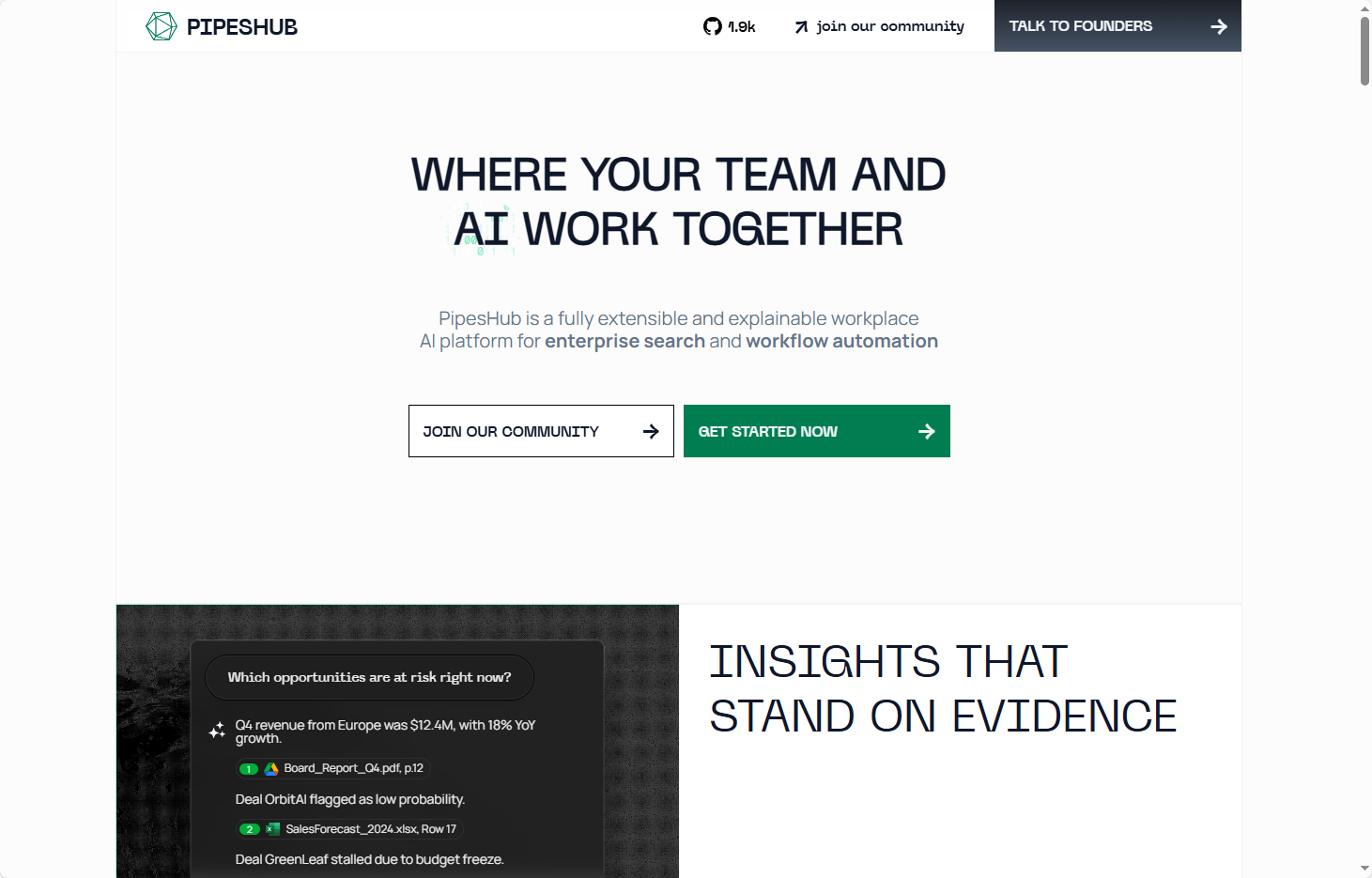Viewport: 1372px width, 878px height.
Task: Click the Excel icon on SalesForecast citation
Action: point(273,829)
